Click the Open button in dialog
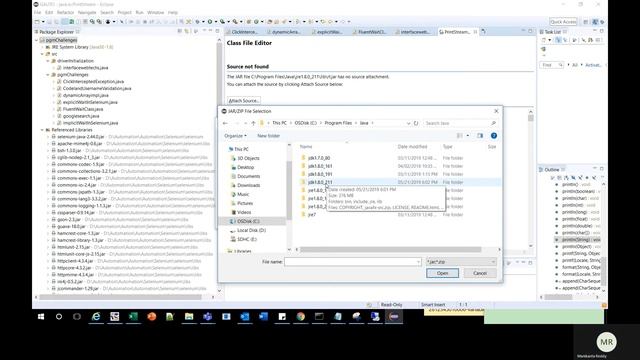Image resolution: width=640 pixels, height=360 pixels. pyautogui.click(x=442, y=273)
